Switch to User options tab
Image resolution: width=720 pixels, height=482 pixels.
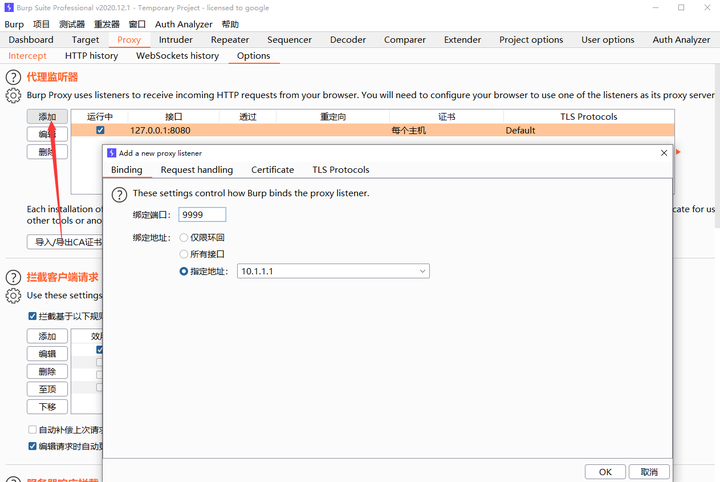click(x=608, y=40)
